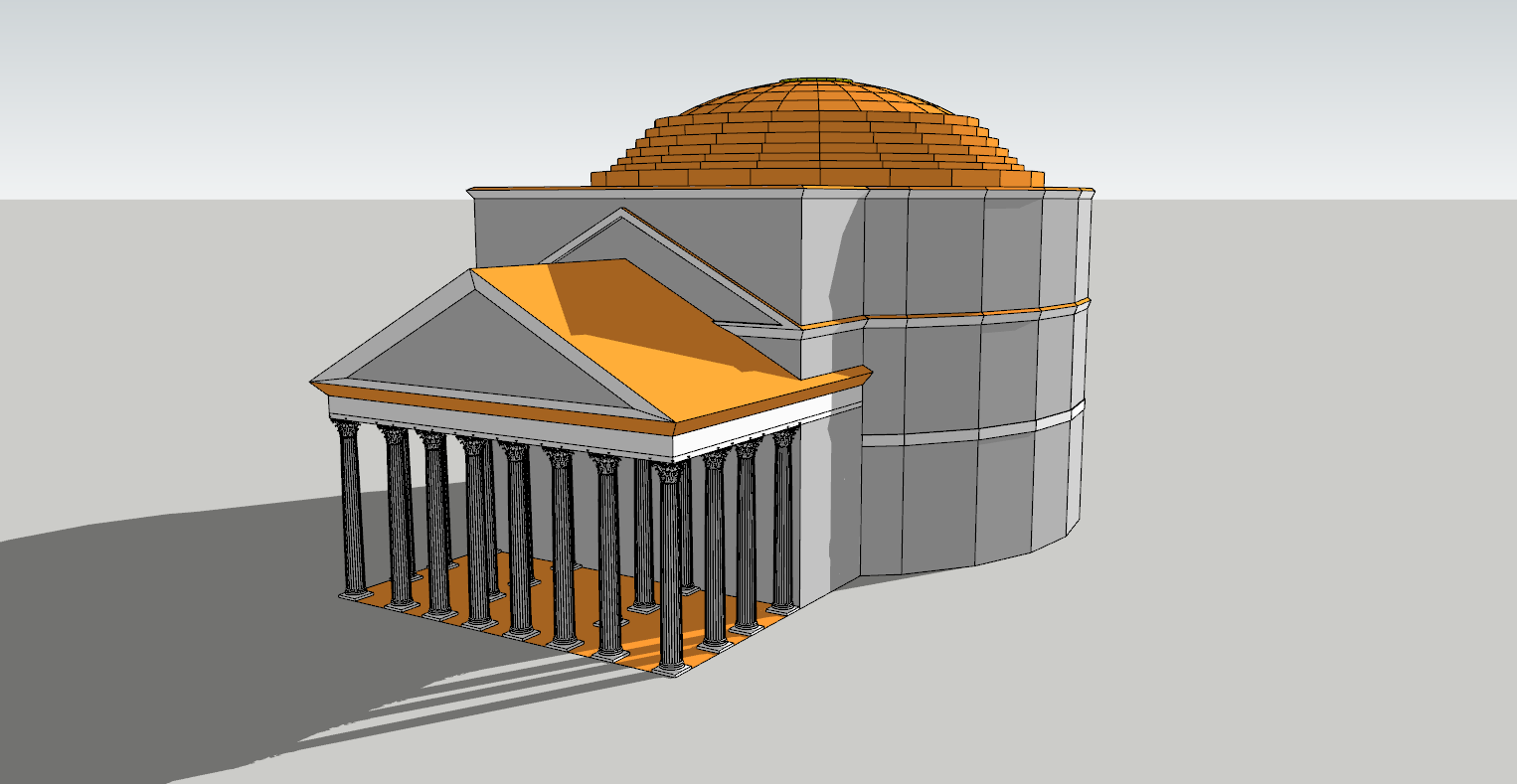Click the green oculus ring atop the dome
The height and width of the screenshot is (784, 1517).
(x=816, y=79)
